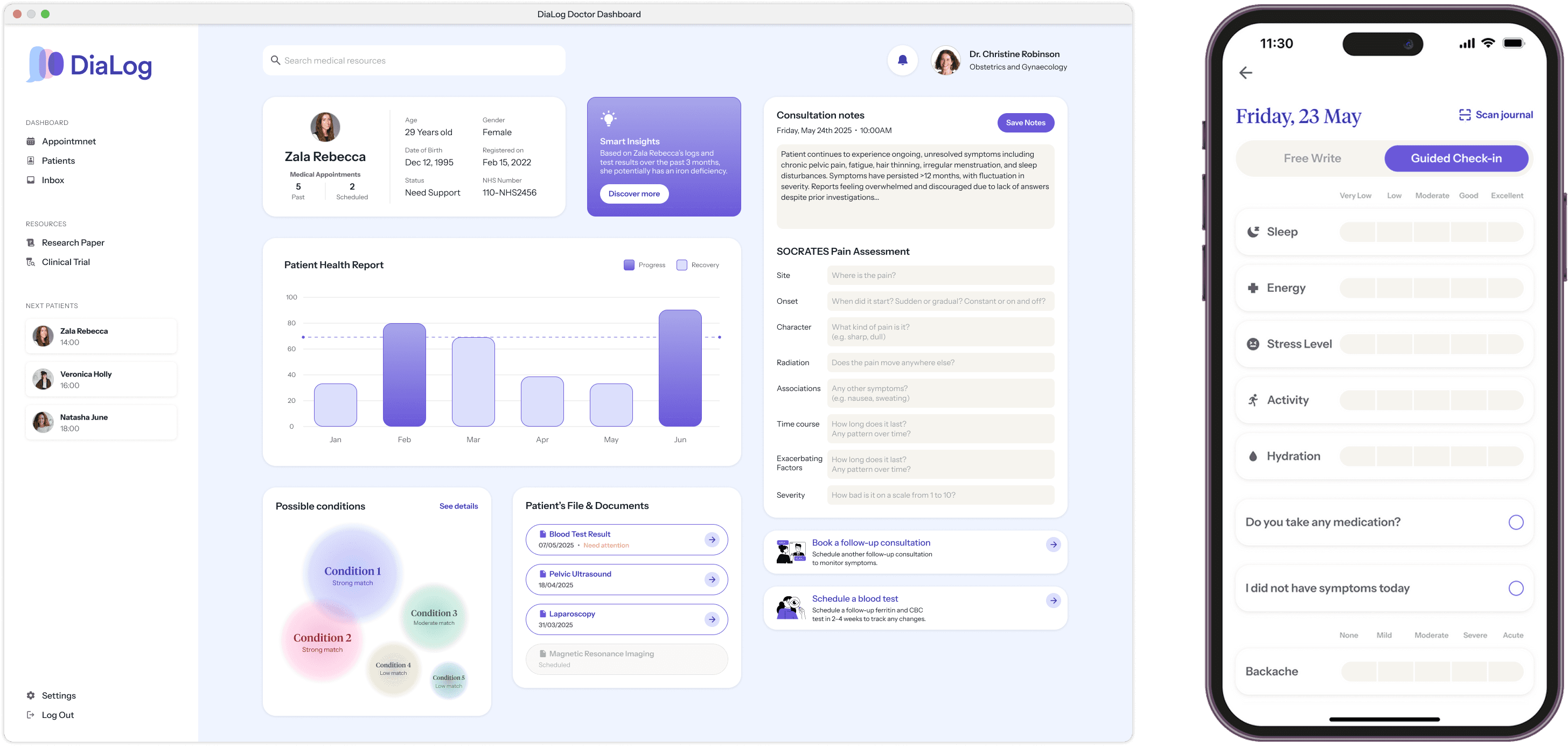Click the Smart Insights lightbulb icon
Image resolution: width=1568 pixels, height=746 pixels.
(x=608, y=118)
